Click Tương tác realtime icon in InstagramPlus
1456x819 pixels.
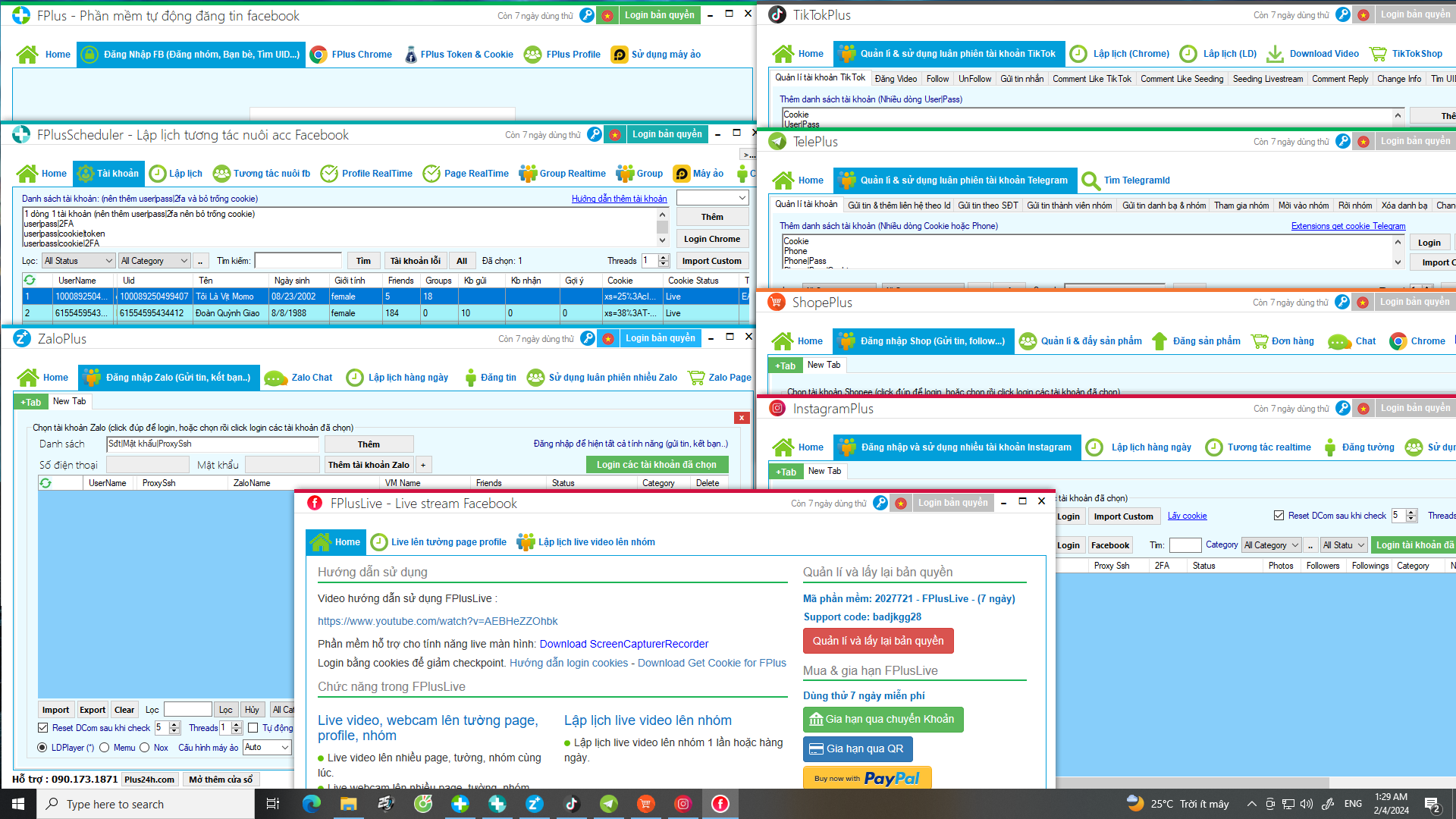click(x=1214, y=447)
